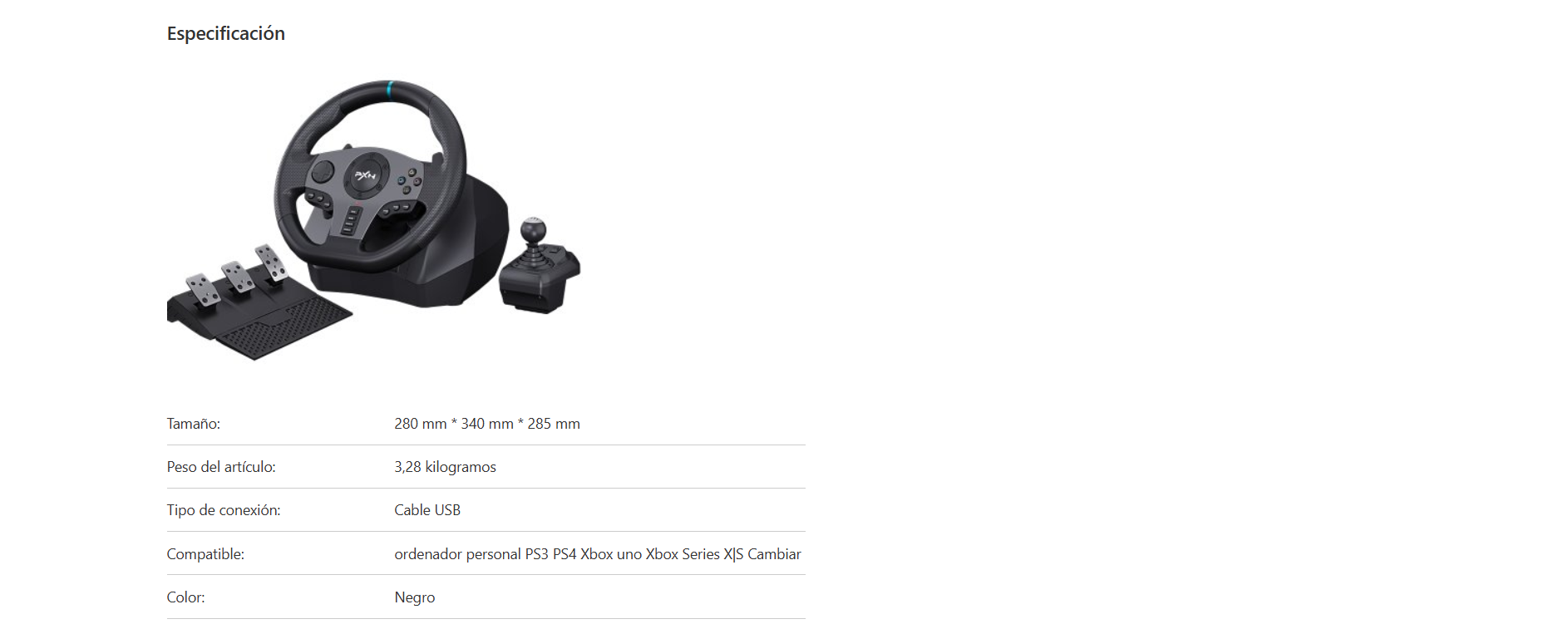The width and height of the screenshot is (1568, 624).
Task: Click the Negro color value
Action: [415, 597]
